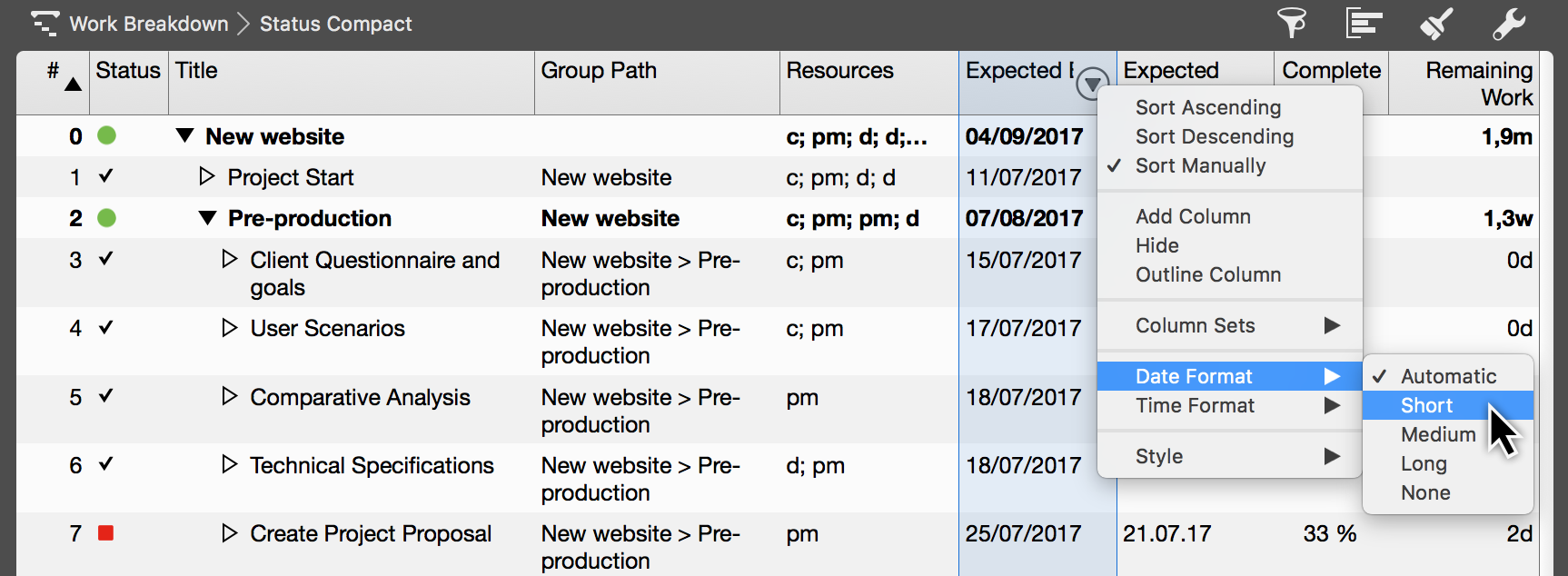Select the checked Sort Manually option
Screen dimensions: 1568x576
pyautogui.click(x=1200, y=165)
